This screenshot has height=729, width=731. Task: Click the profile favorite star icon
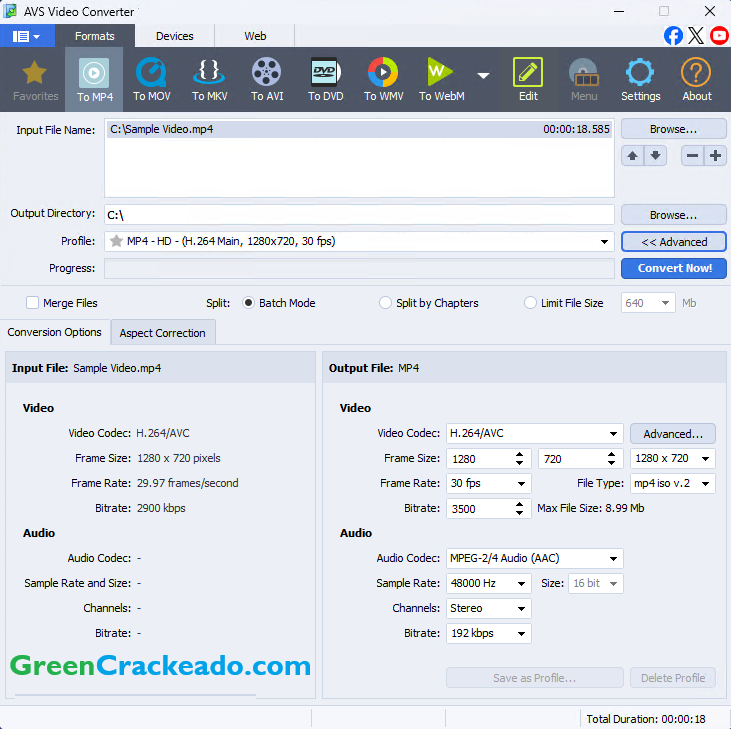click(x=116, y=241)
